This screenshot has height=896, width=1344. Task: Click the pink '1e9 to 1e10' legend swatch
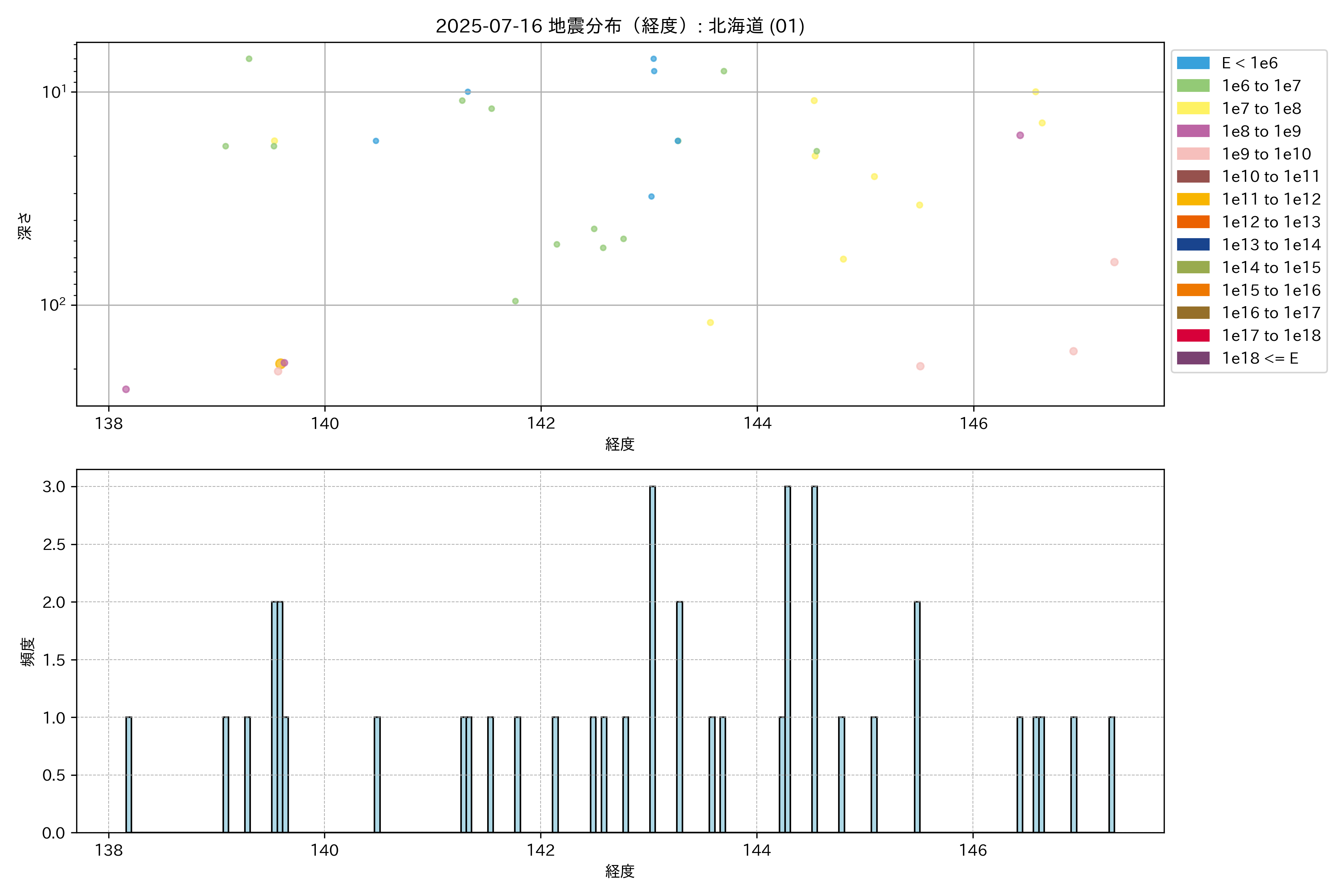point(1192,154)
